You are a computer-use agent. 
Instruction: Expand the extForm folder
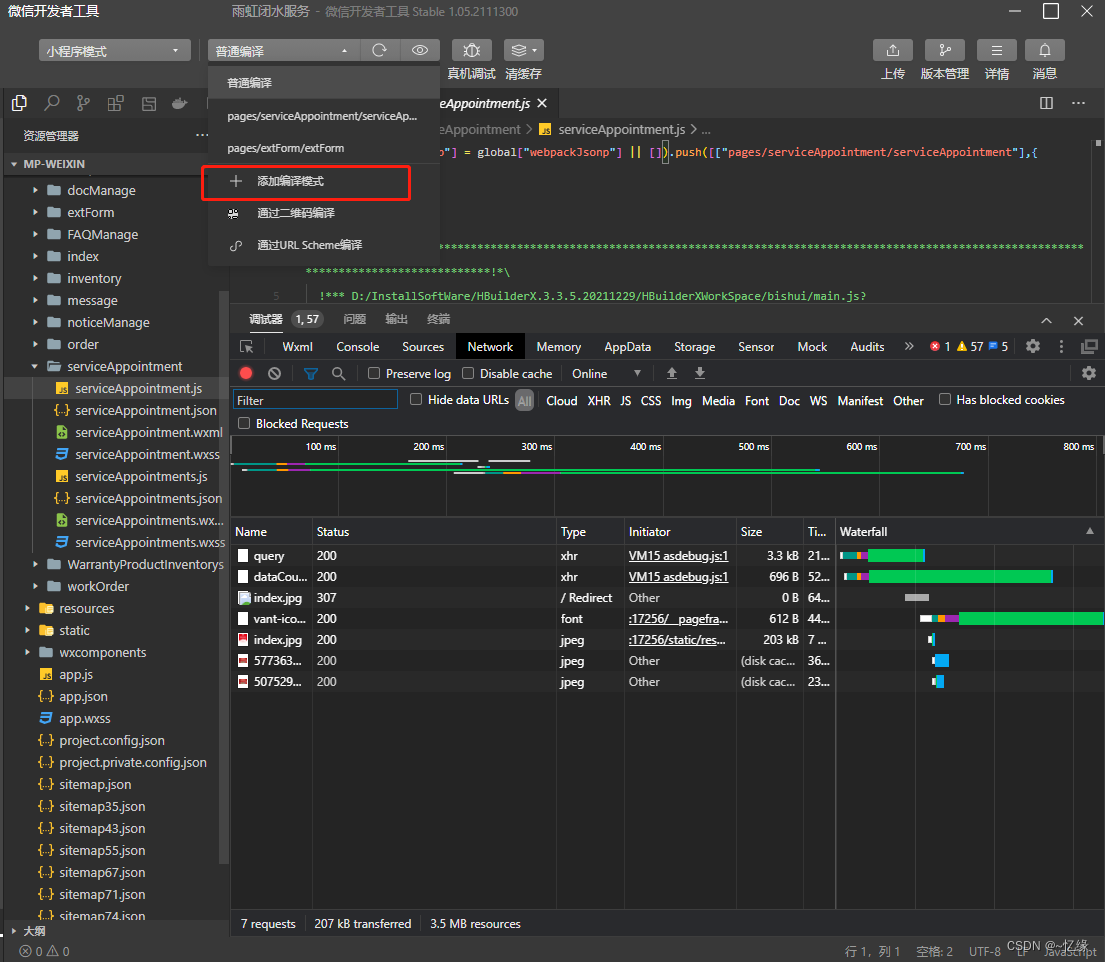35,212
